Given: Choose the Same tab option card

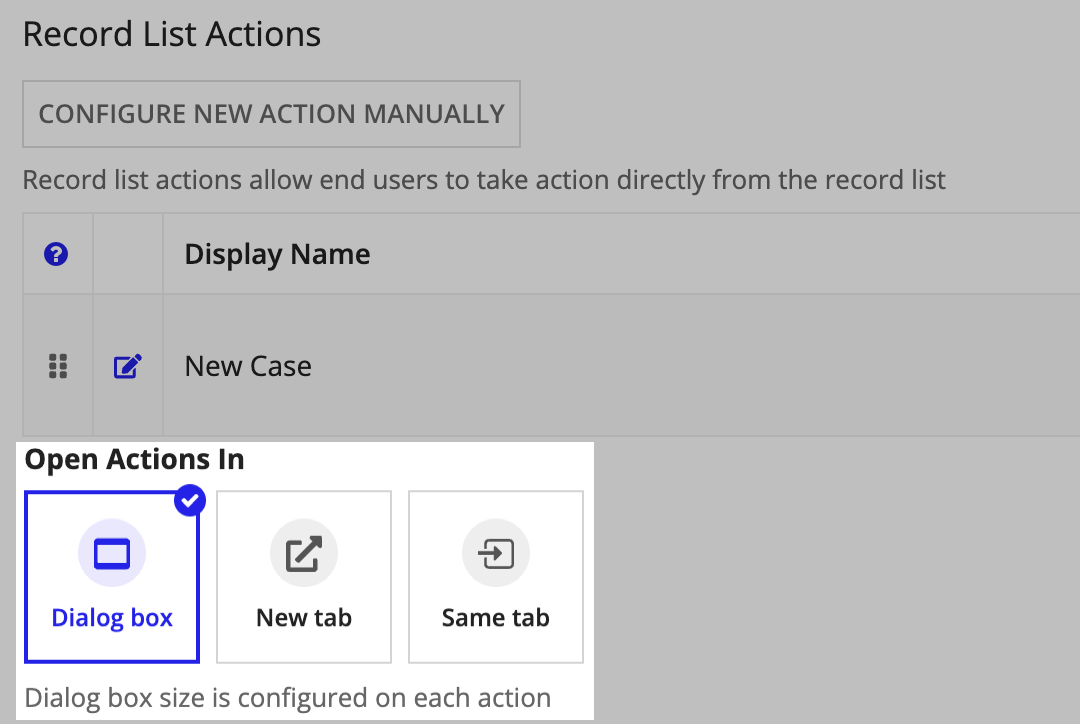Looking at the screenshot, I should [496, 577].
